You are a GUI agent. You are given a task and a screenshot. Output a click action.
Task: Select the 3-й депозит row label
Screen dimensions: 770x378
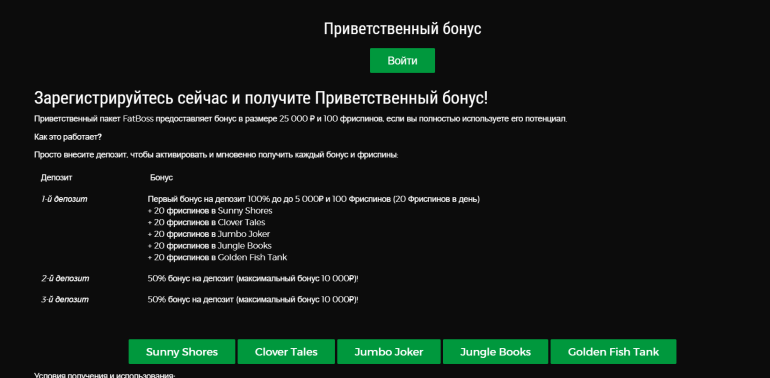click(x=65, y=299)
